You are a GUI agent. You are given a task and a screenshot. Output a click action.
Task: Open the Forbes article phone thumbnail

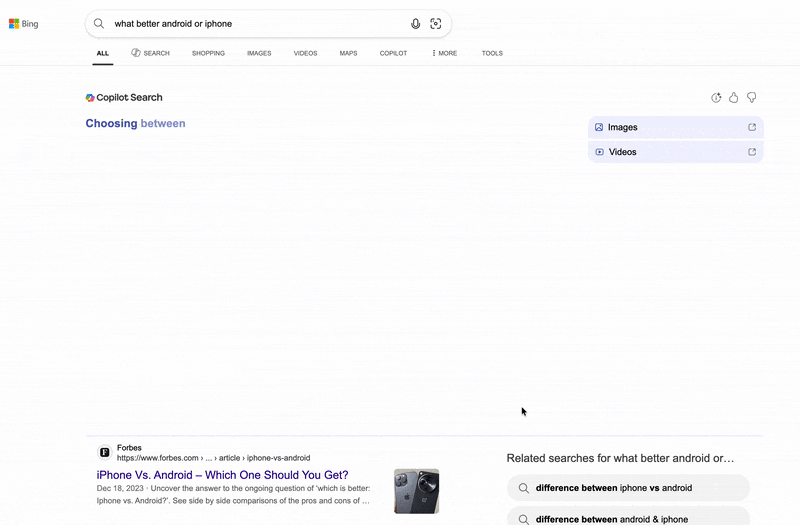click(416, 491)
